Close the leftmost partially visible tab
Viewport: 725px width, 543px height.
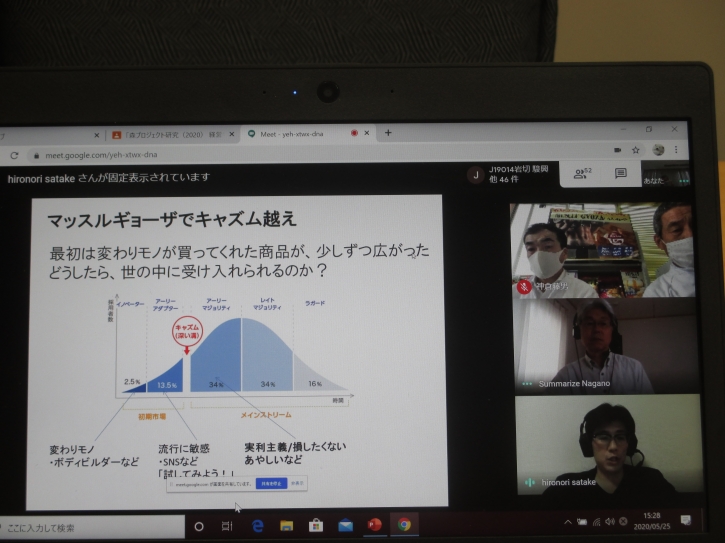point(97,135)
